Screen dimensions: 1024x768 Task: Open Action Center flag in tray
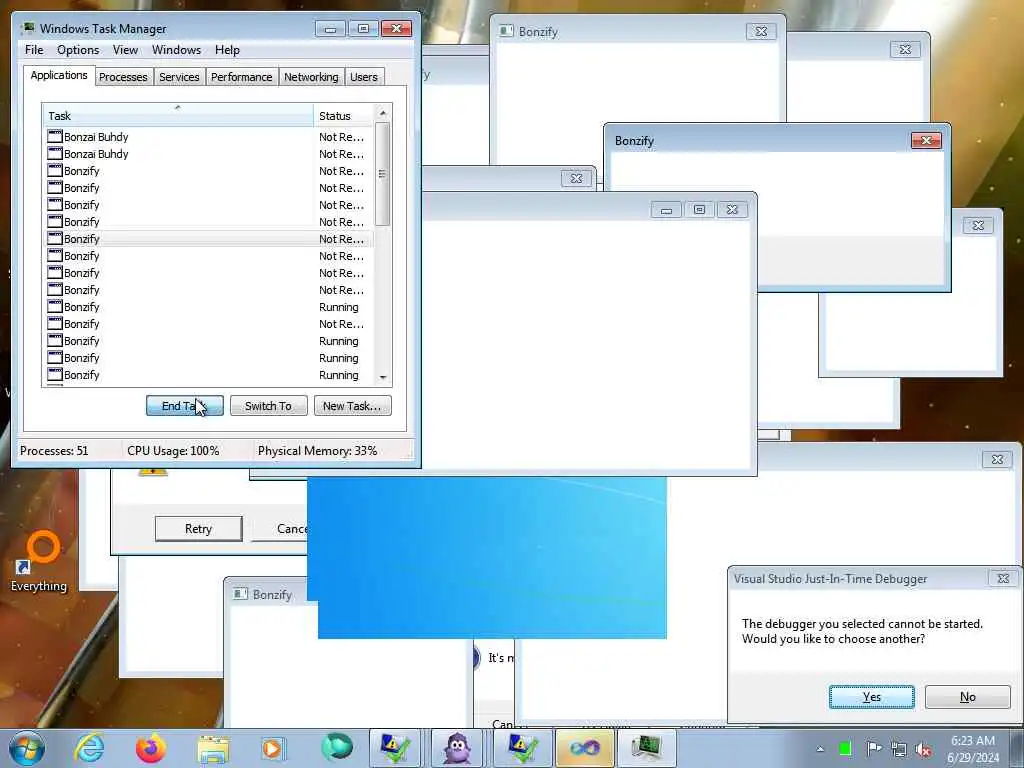coord(874,748)
